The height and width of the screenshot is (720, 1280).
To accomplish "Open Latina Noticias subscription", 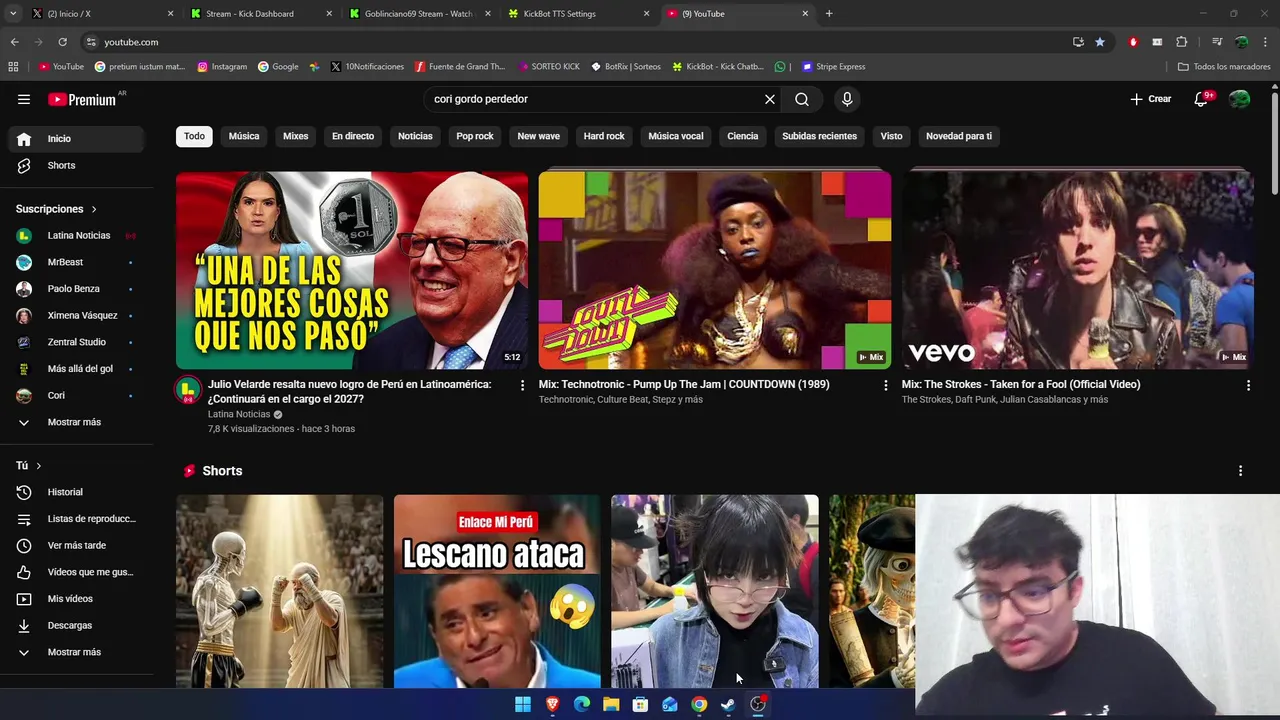I will coord(76,236).
